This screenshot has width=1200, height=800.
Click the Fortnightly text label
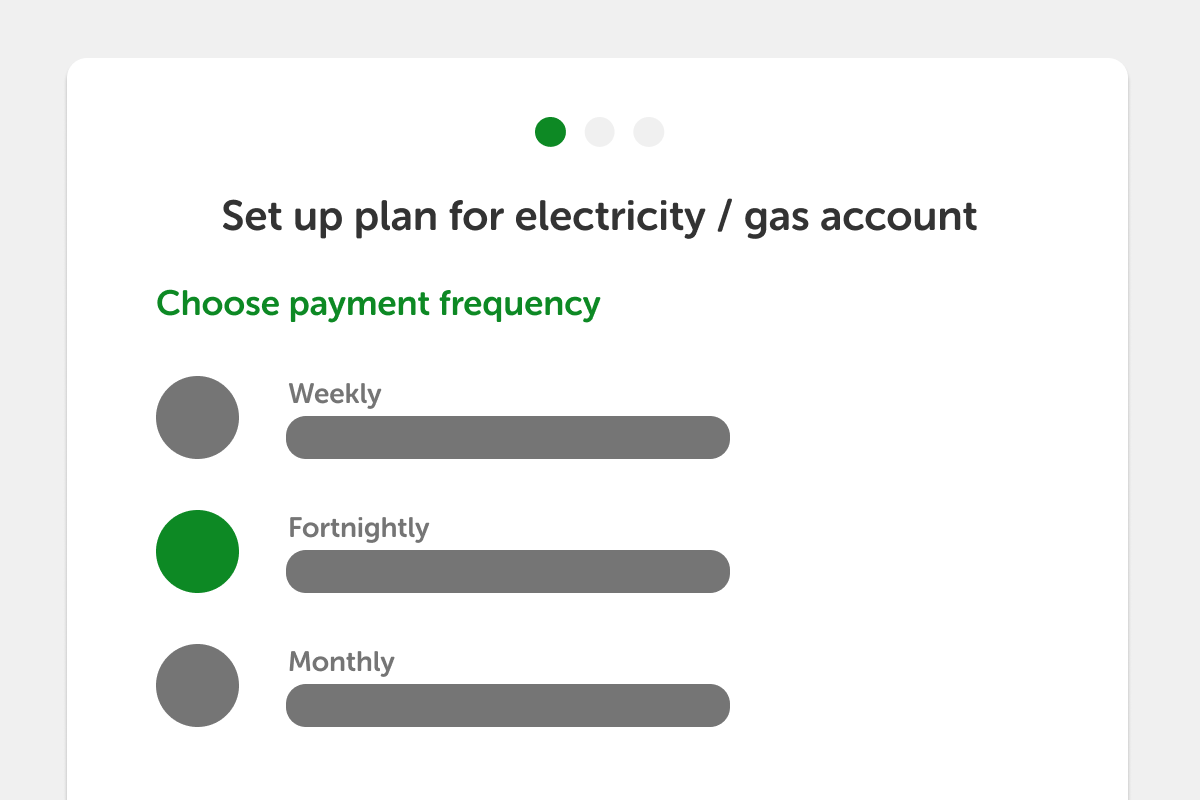(x=358, y=528)
